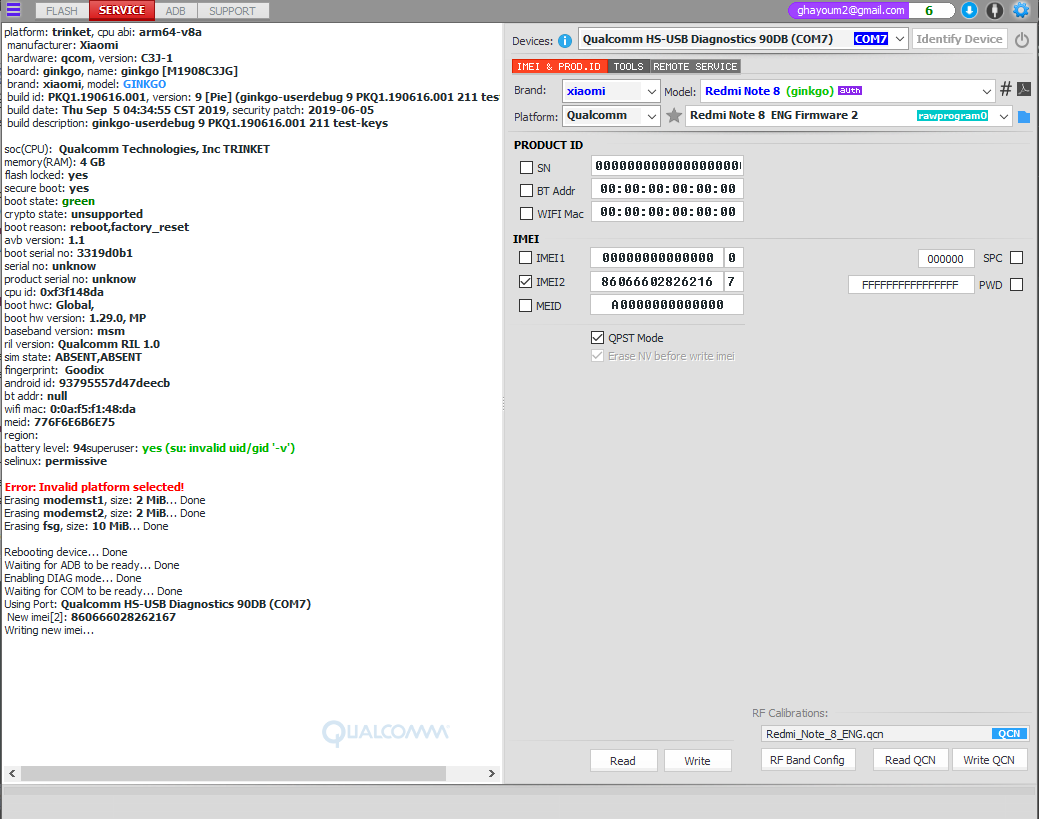Viewport: 1039px width, 819px height.
Task: Open the ADB tab
Action: [176, 11]
